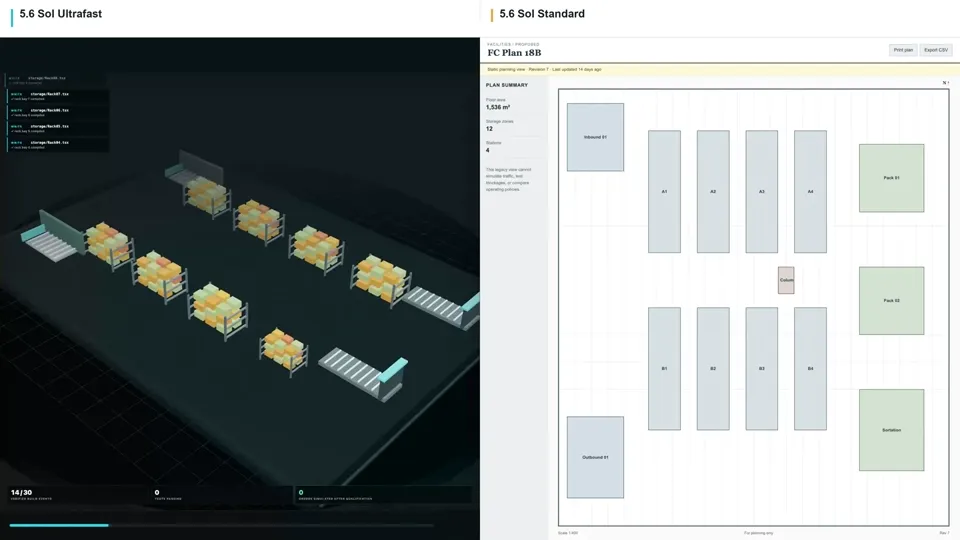
Task: Click the static planning view revision banner
Action: [720, 69]
